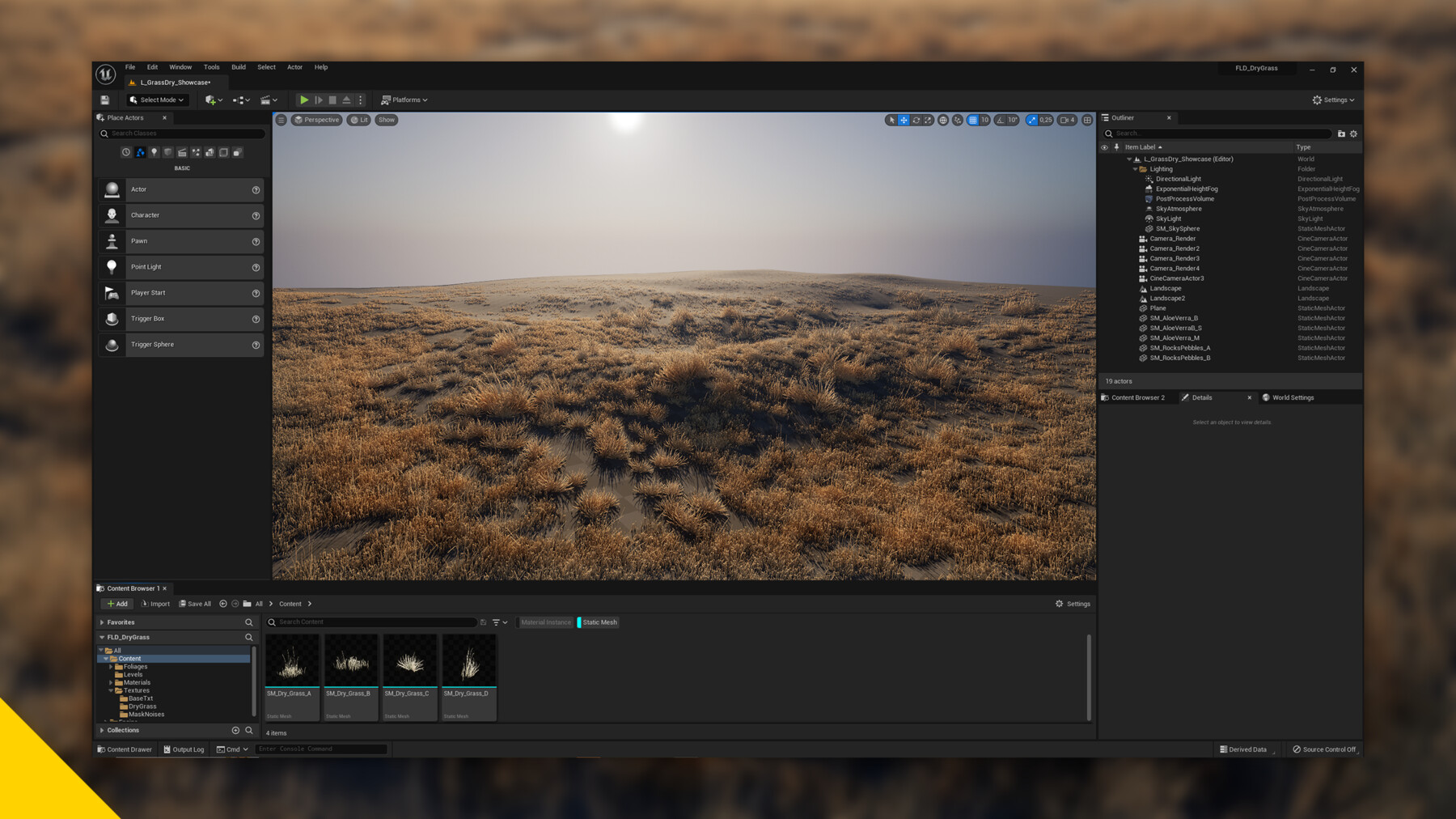Toggle surface snapping in viewport toolbar
1456x819 pixels.
point(958,120)
